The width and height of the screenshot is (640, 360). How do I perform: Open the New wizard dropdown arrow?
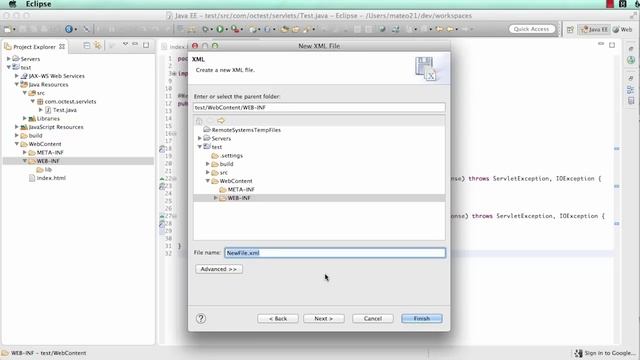coord(14,29)
